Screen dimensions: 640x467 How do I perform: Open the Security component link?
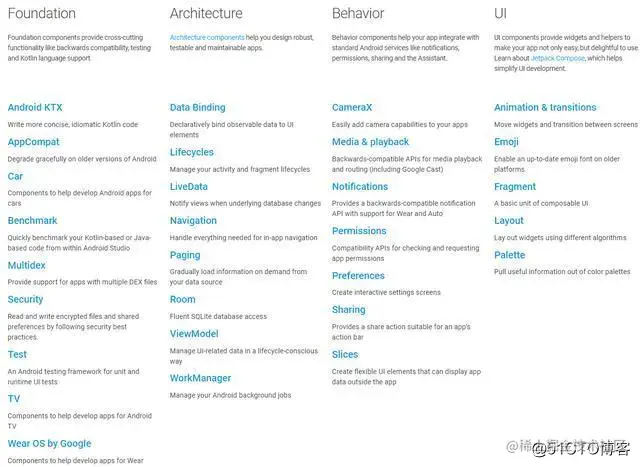(25, 299)
